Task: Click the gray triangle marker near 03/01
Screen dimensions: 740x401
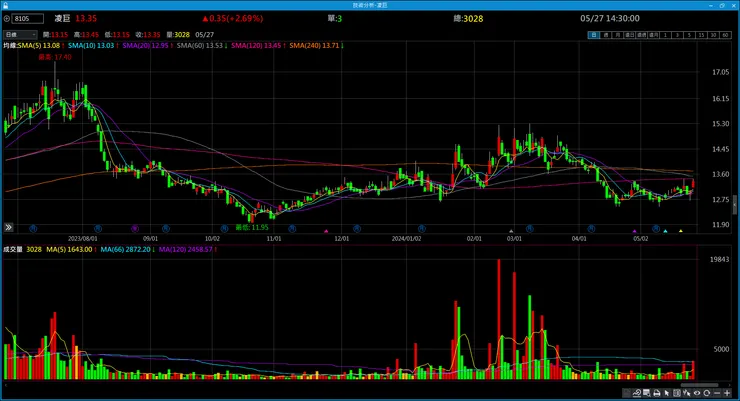Action: click(x=511, y=231)
